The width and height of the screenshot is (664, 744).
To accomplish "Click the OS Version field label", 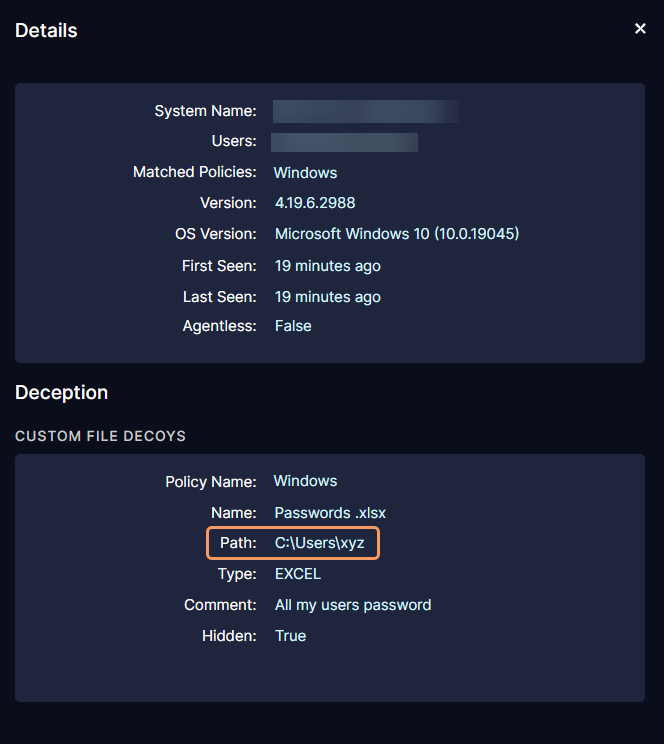I will click(x=216, y=234).
